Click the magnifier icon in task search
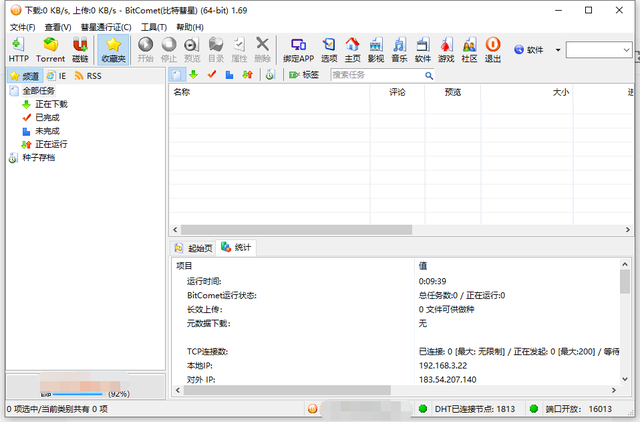 [x=429, y=76]
